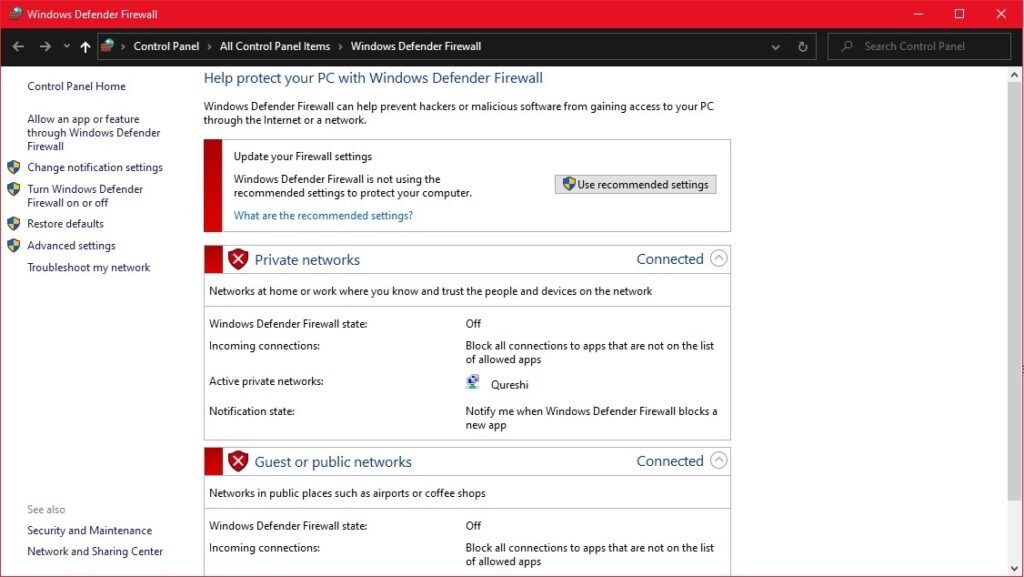The image size is (1024, 577).
Task: Click the red shield icon beside Private networks
Action: pyautogui.click(x=238, y=260)
